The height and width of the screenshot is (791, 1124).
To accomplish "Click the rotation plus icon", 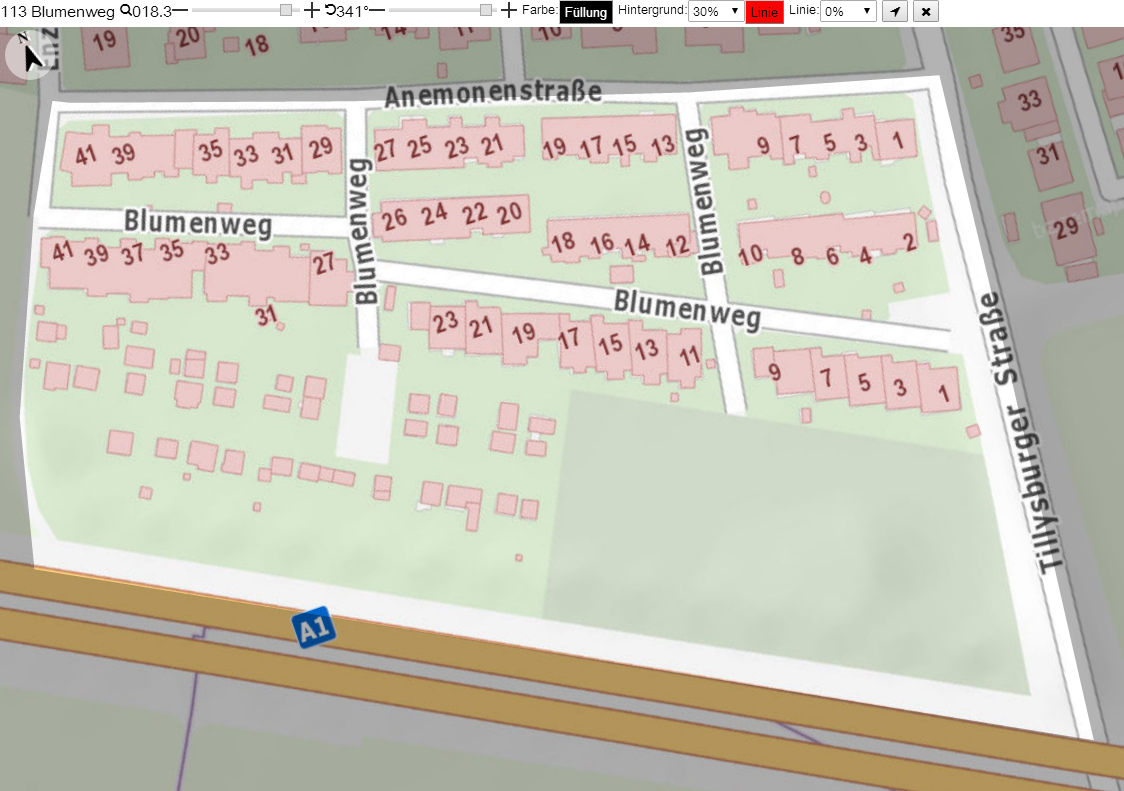I will tap(508, 10).
